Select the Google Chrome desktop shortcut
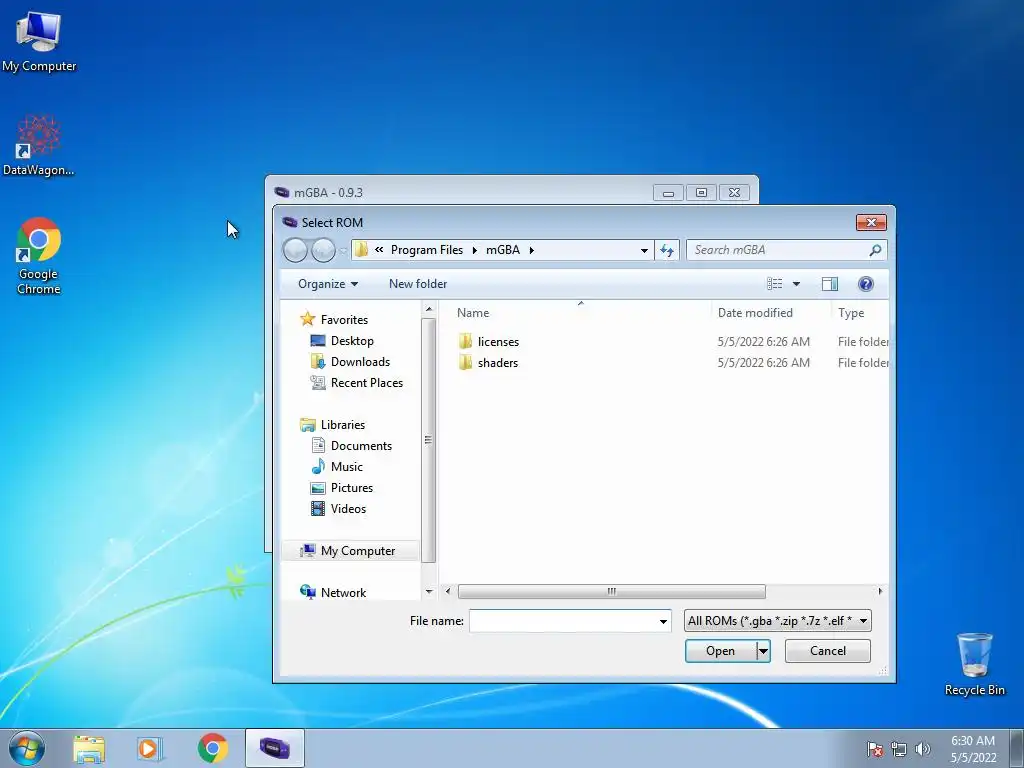This screenshot has width=1024, height=768. point(39,256)
